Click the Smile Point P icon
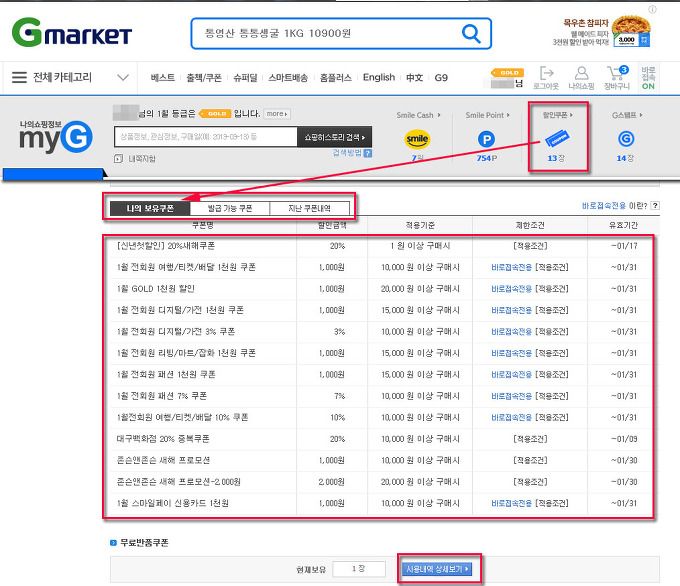 [486, 139]
